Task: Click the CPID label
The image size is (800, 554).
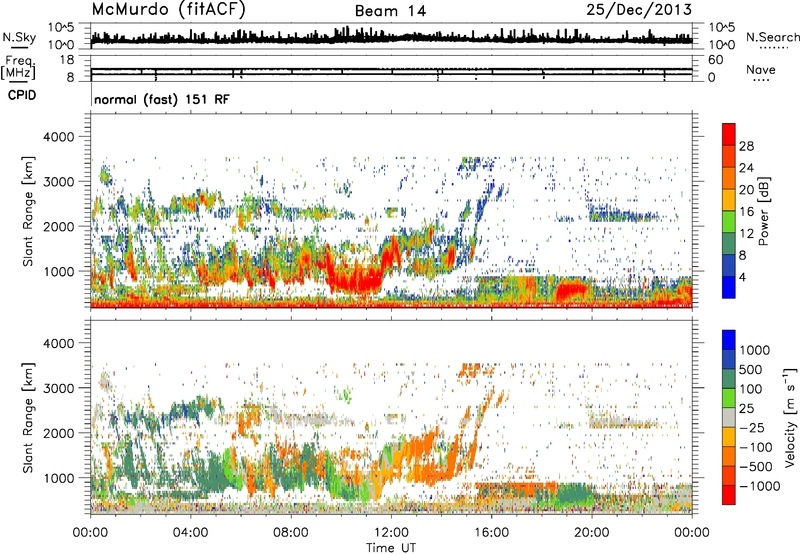Action: tap(22, 95)
